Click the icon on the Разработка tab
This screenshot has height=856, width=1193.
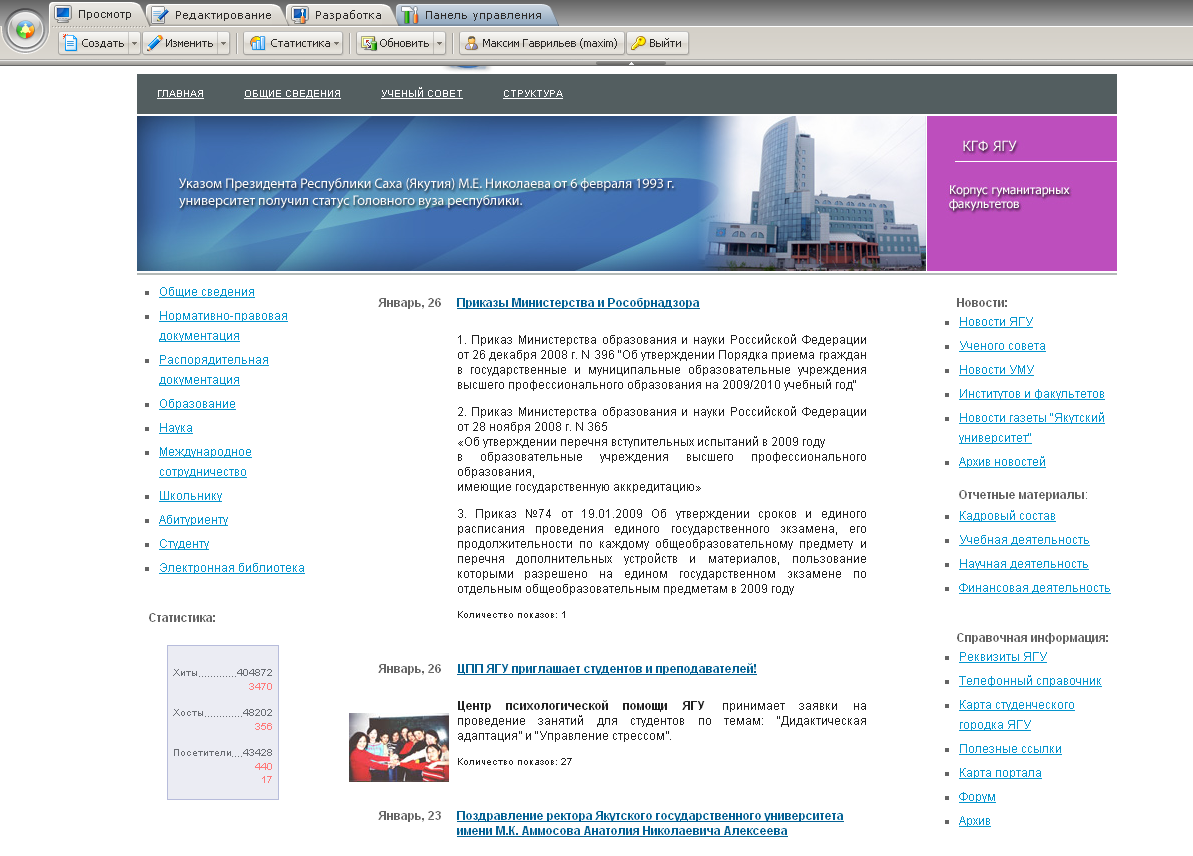pos(301,14)
